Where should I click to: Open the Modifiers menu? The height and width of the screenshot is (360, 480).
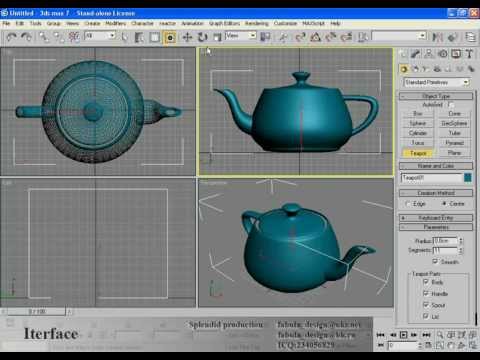116,23
